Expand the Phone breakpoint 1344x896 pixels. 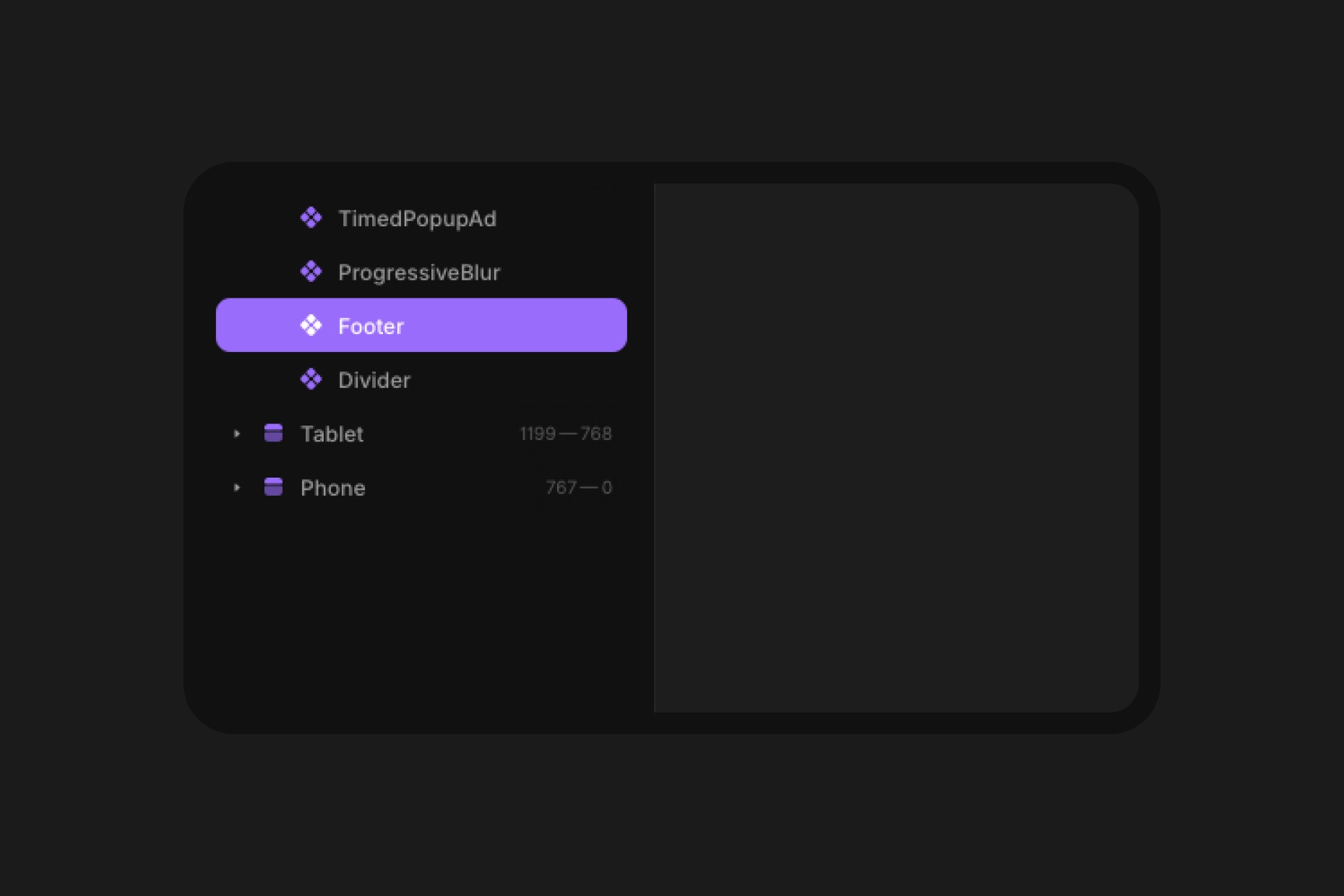point(237,488)
